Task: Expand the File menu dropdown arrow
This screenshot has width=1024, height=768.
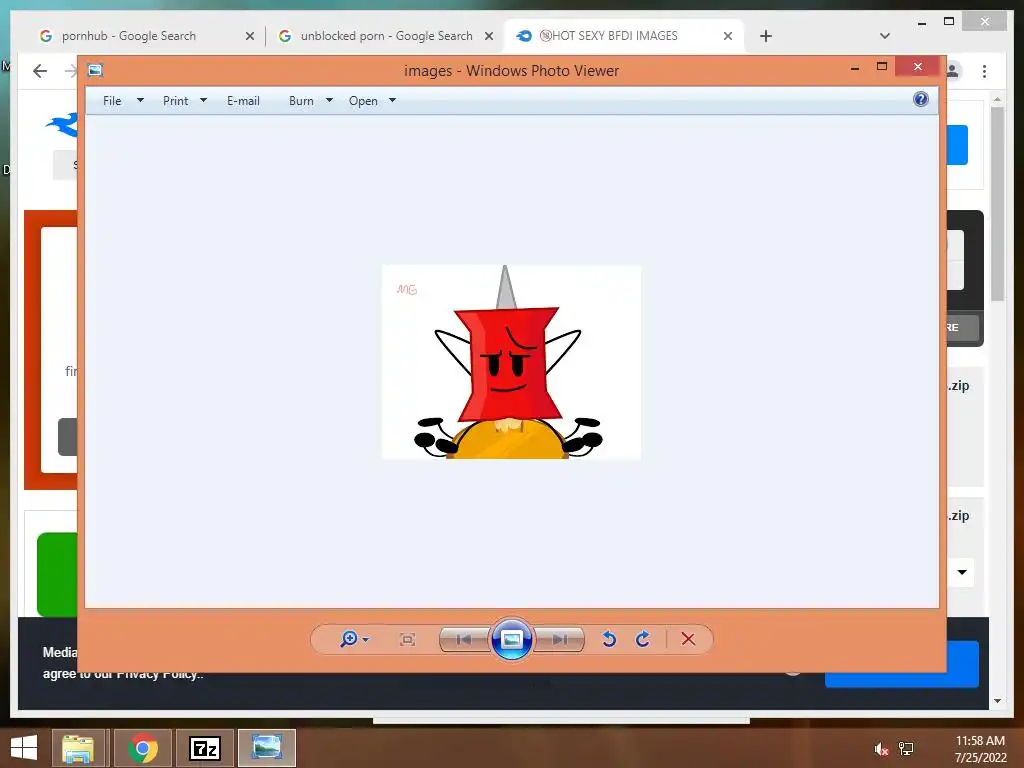Action: tap(140, 100)
